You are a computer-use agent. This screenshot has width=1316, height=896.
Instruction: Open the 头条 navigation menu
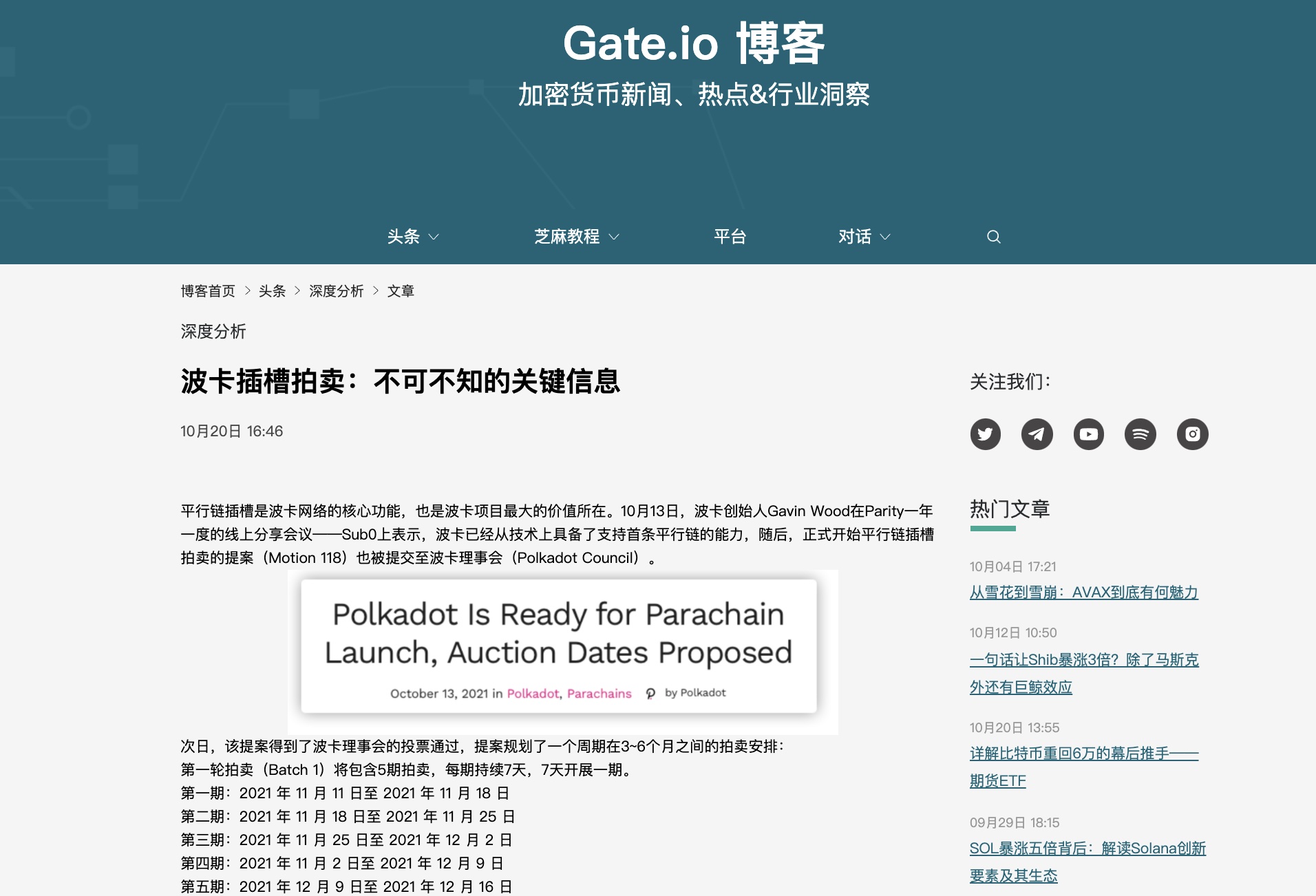[403, 237]
